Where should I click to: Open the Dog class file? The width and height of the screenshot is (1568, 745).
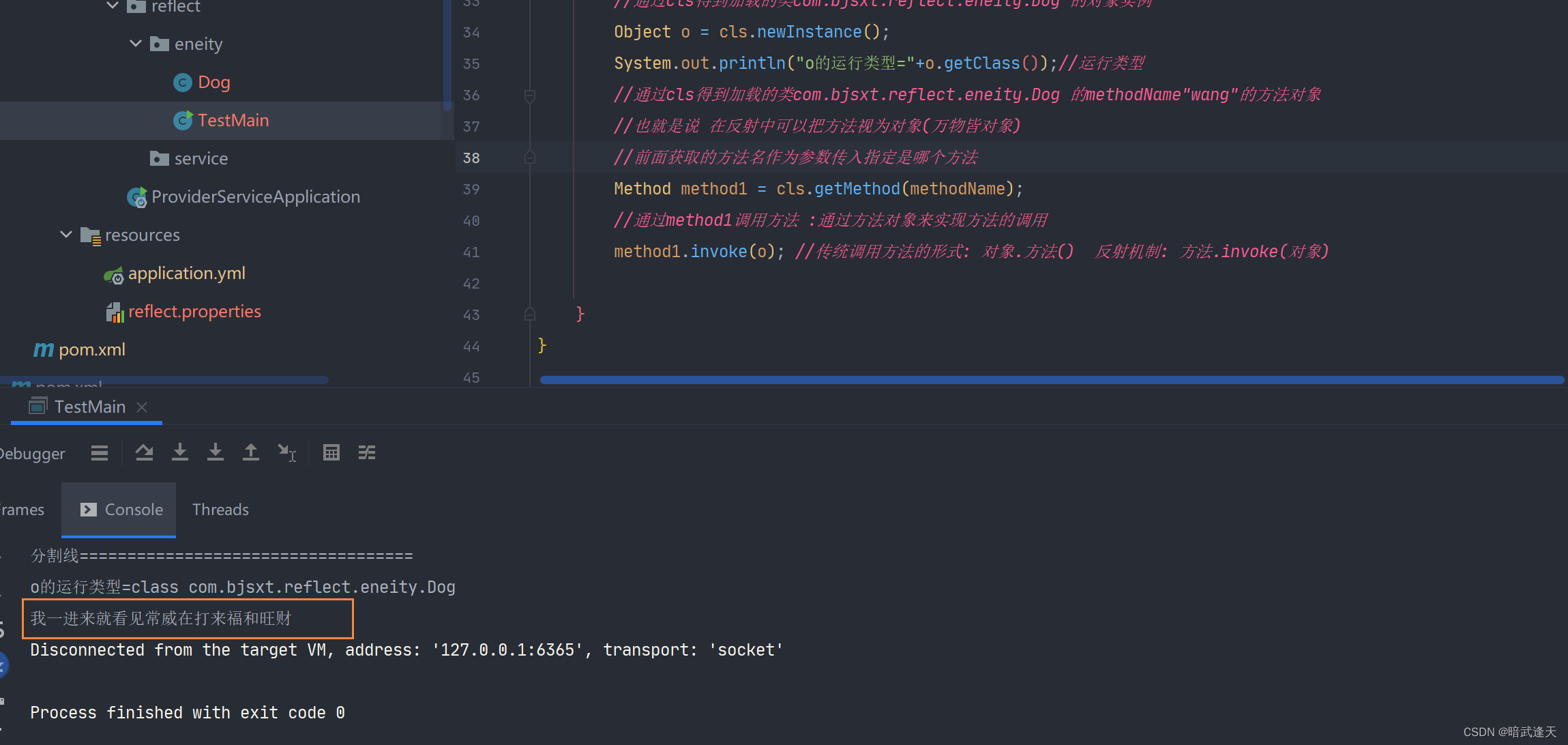click(213, 83)
